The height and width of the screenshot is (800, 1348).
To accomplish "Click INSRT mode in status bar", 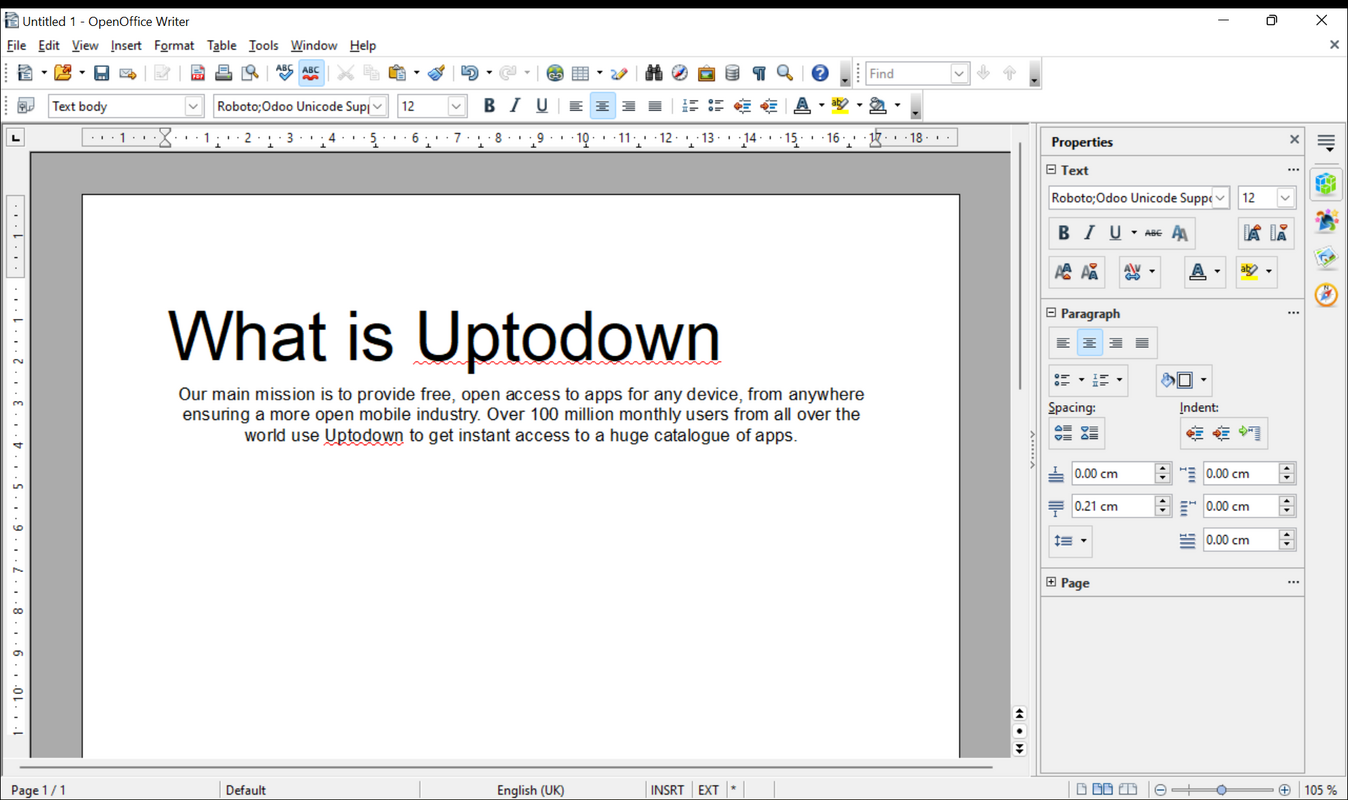I will (x=667, y=790).
